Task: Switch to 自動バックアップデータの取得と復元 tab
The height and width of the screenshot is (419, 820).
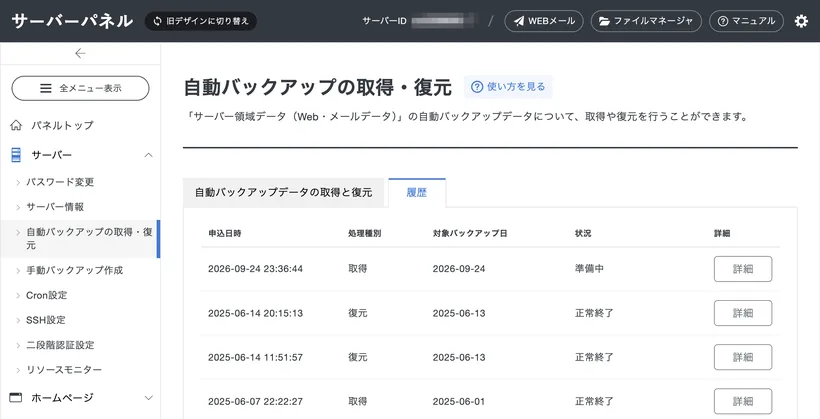Action: 283,192
